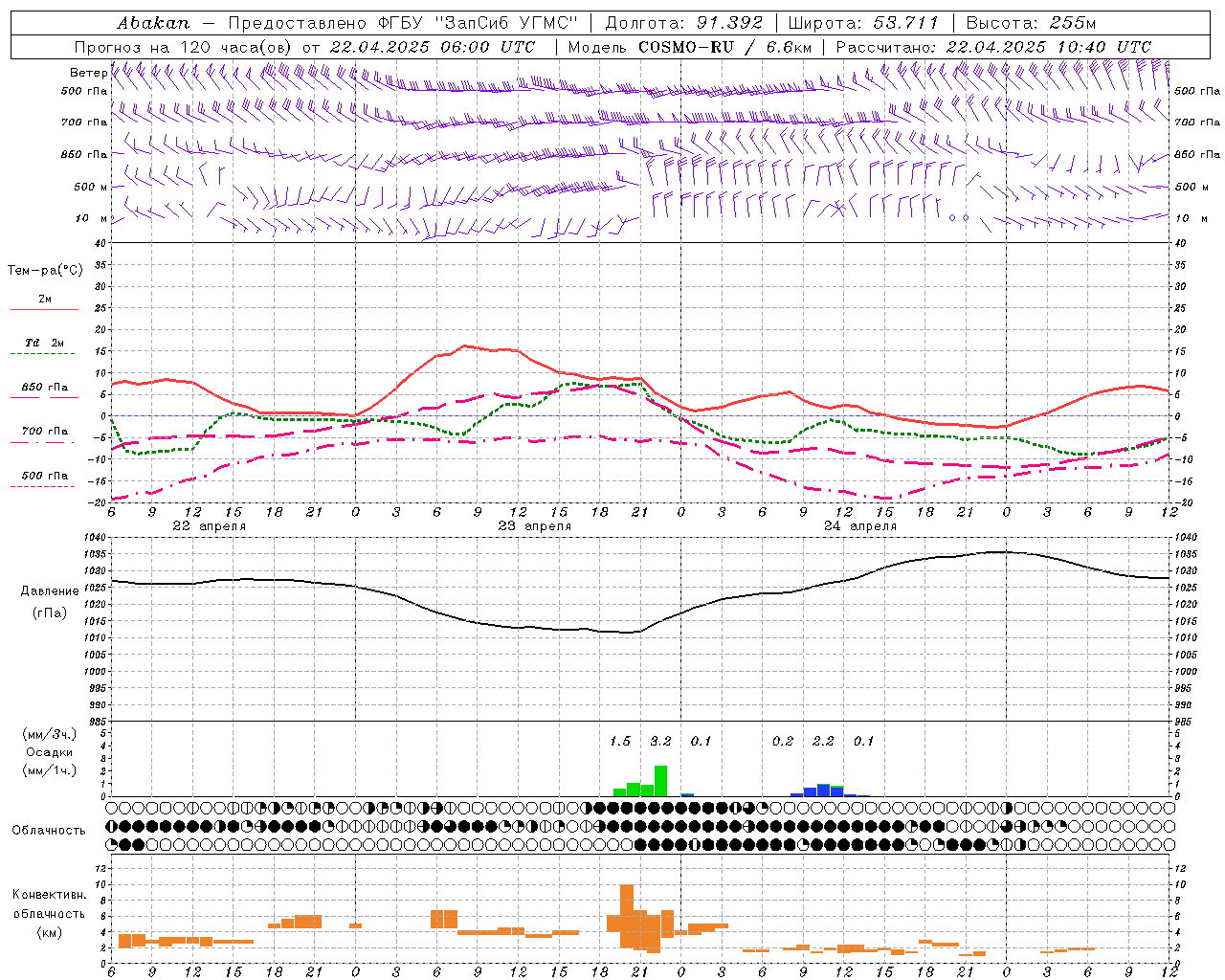The width and height of the screenshot is (1225, 980).
Task: Select the text Предоставлено ФГБУ "ЗапСиб УГМС"
Action: coord(403,23)
